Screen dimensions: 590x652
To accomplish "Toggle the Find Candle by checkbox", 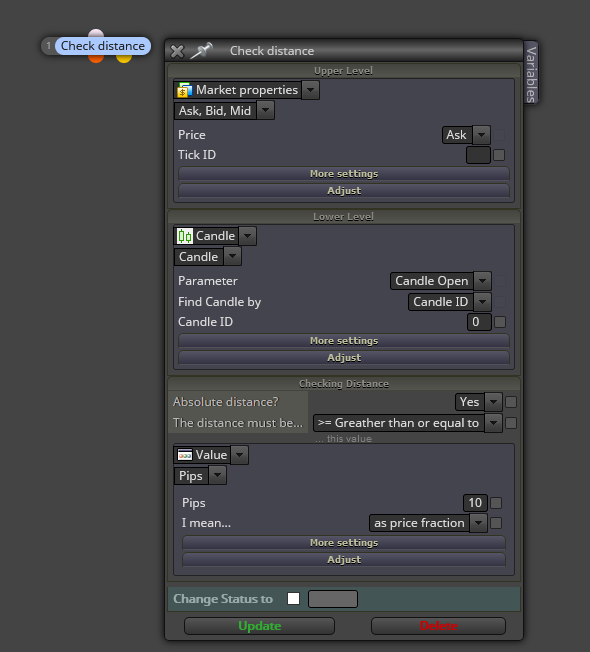I will 500,302.
